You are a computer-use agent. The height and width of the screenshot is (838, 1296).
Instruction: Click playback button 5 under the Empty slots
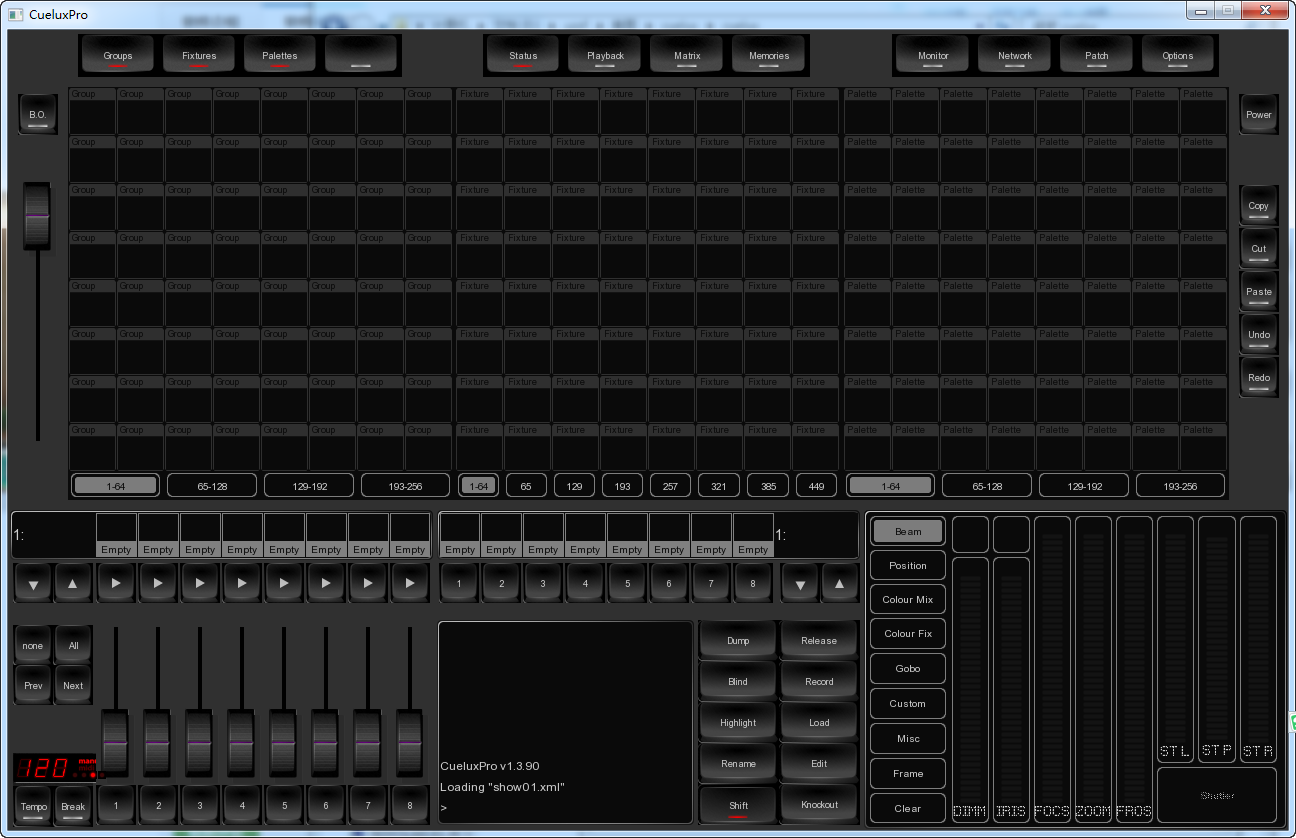(x=627, y=583)
